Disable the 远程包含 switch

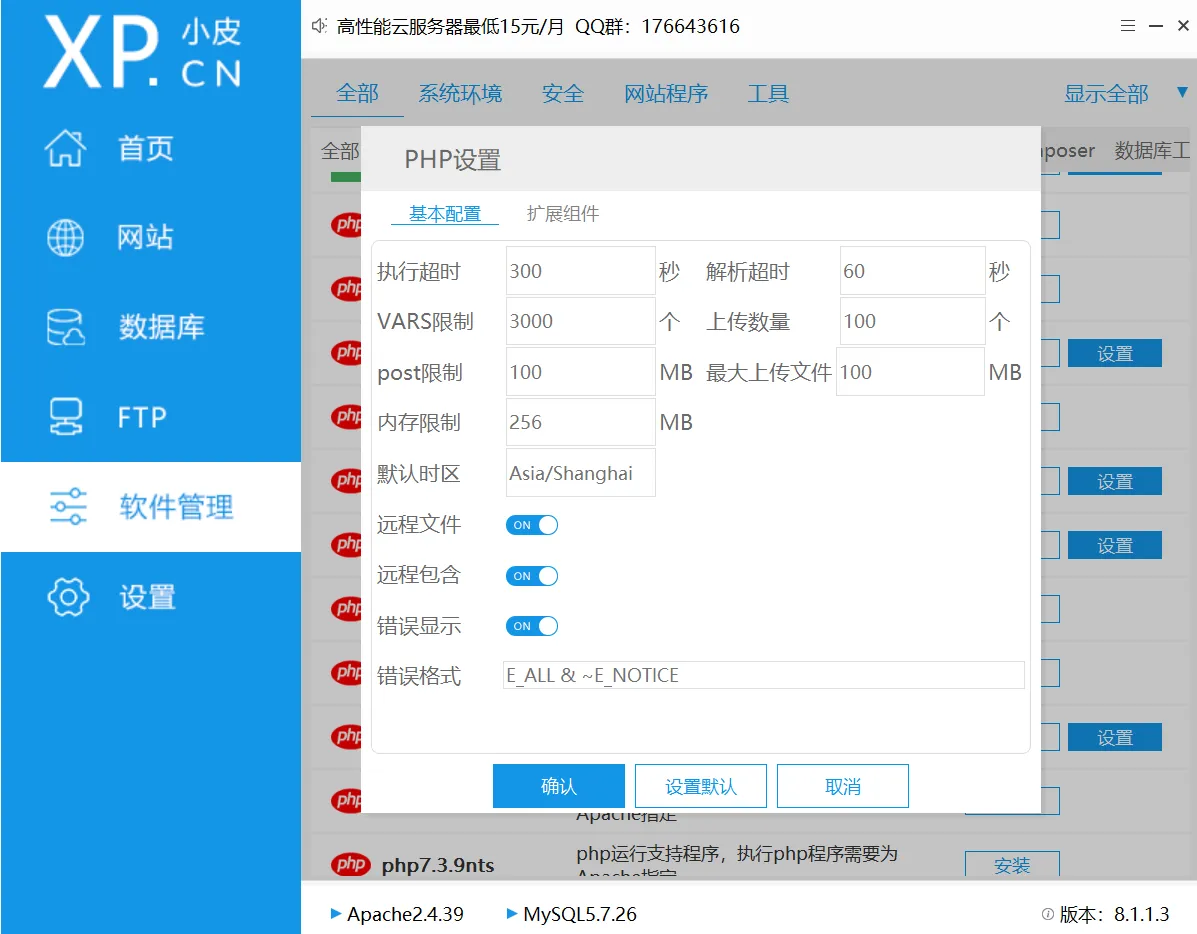pyautogui.click(x=531, y=576)
